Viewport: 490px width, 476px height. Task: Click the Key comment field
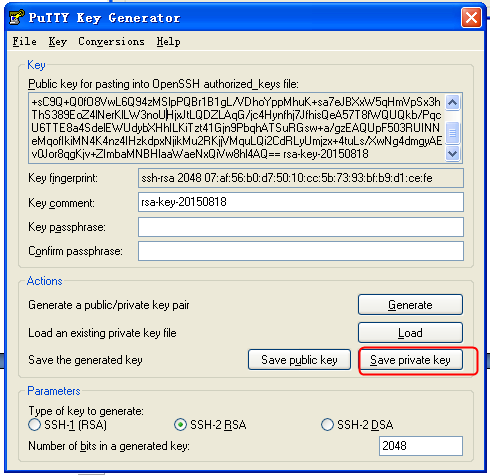point(301,202)
